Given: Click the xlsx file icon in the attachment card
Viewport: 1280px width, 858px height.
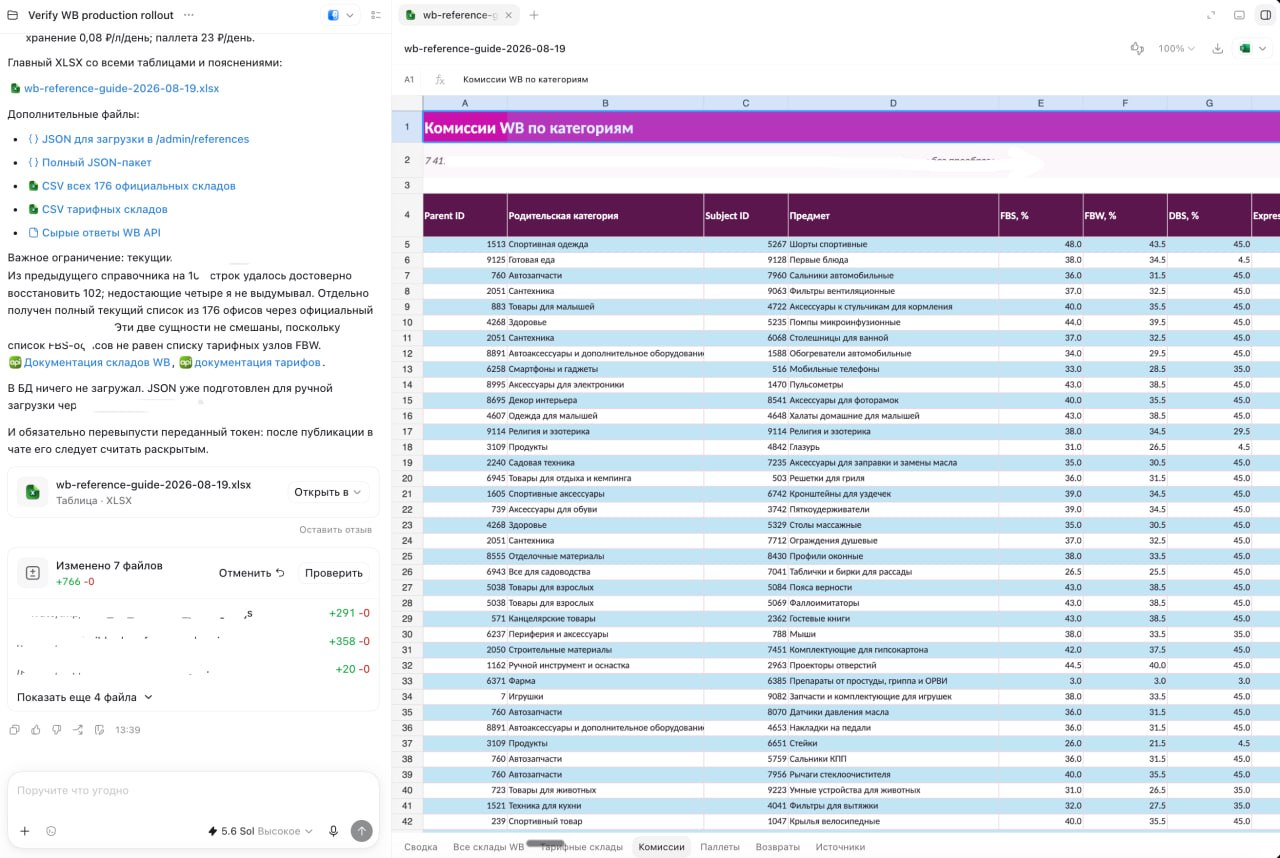Looking at the screenshot, I should coord(33,492).
